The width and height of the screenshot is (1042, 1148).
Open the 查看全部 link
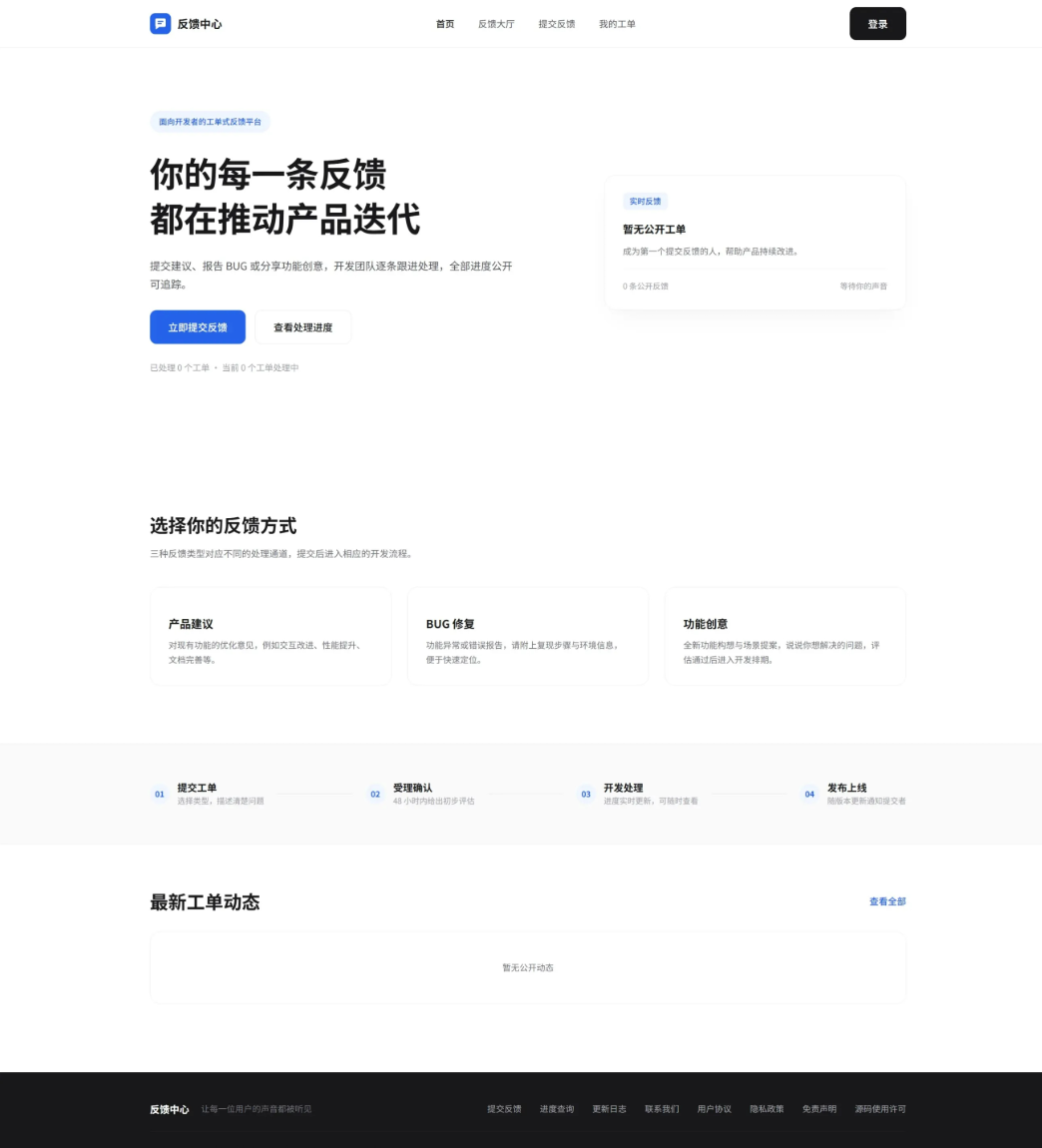pyautogui.click(x=887, y=901)
